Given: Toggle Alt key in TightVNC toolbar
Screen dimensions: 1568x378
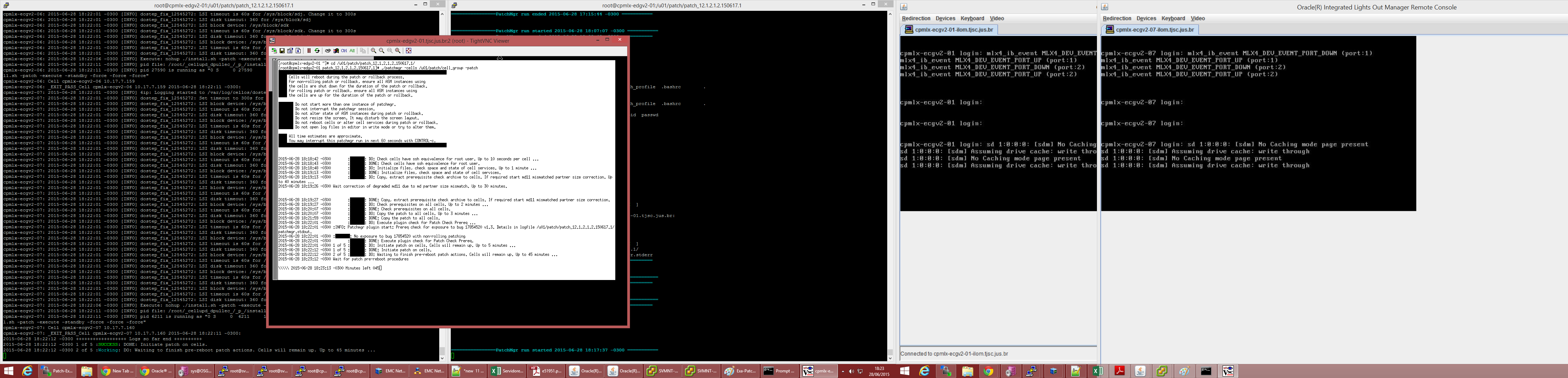Looking at the screenshot, I should [352, 50].
